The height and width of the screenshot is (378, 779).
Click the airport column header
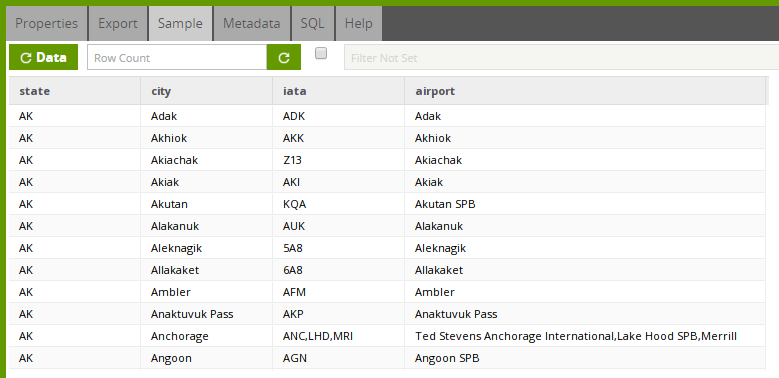585,91
